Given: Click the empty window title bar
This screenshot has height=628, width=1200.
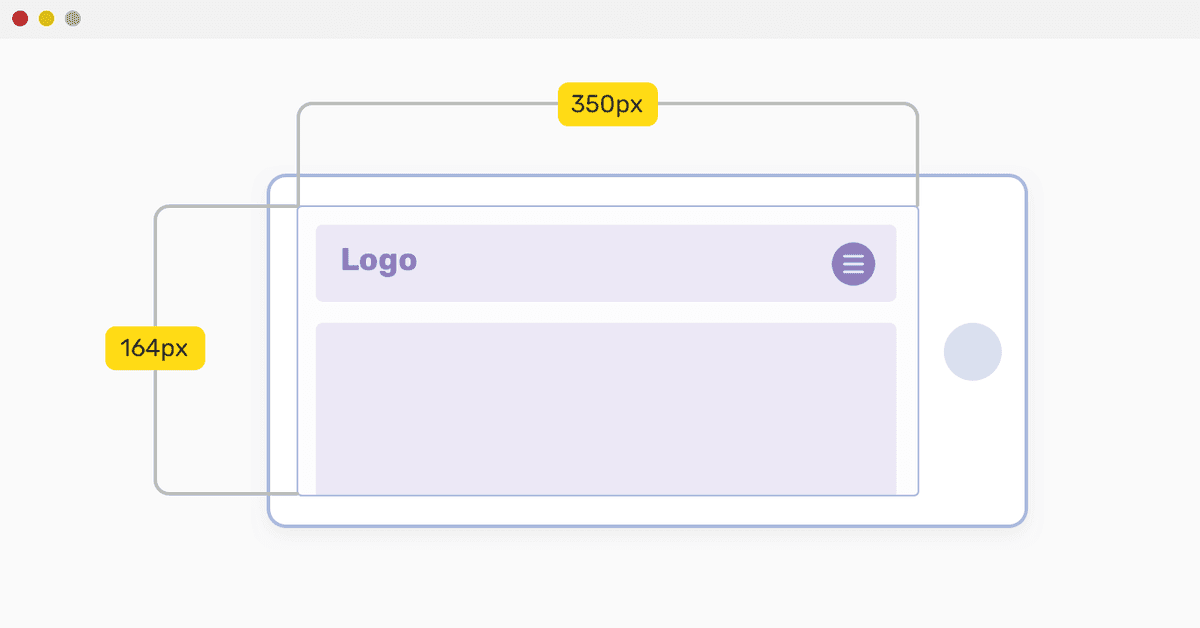Looking at the screenshot, I should point(600,19).
